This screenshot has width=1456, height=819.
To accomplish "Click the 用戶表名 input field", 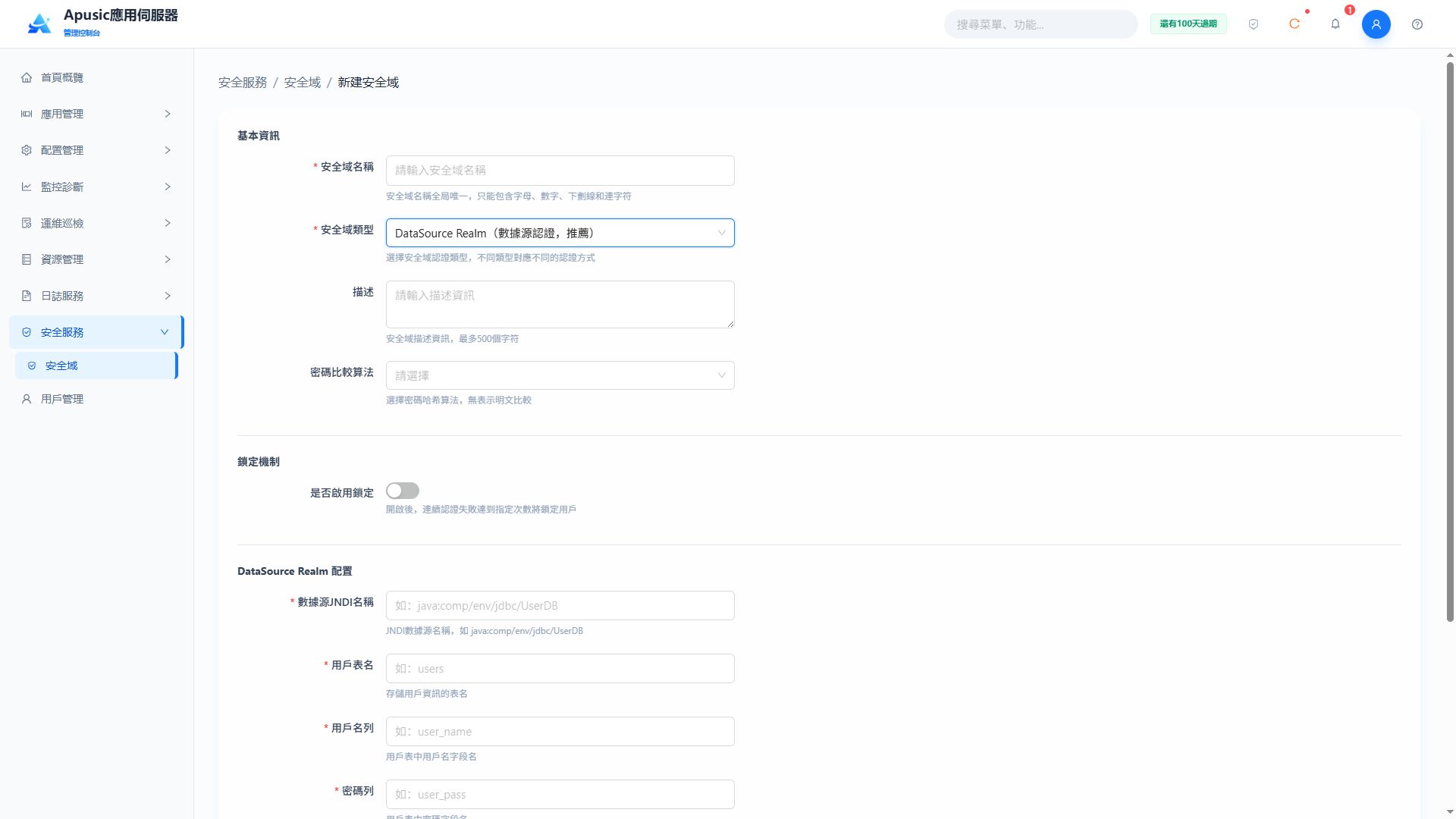I will pyautogui.click(x=560, y=669).
